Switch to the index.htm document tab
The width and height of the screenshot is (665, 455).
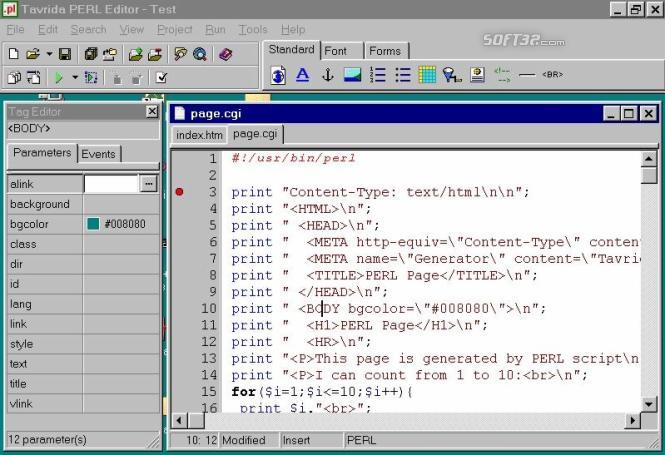(199, 135)
